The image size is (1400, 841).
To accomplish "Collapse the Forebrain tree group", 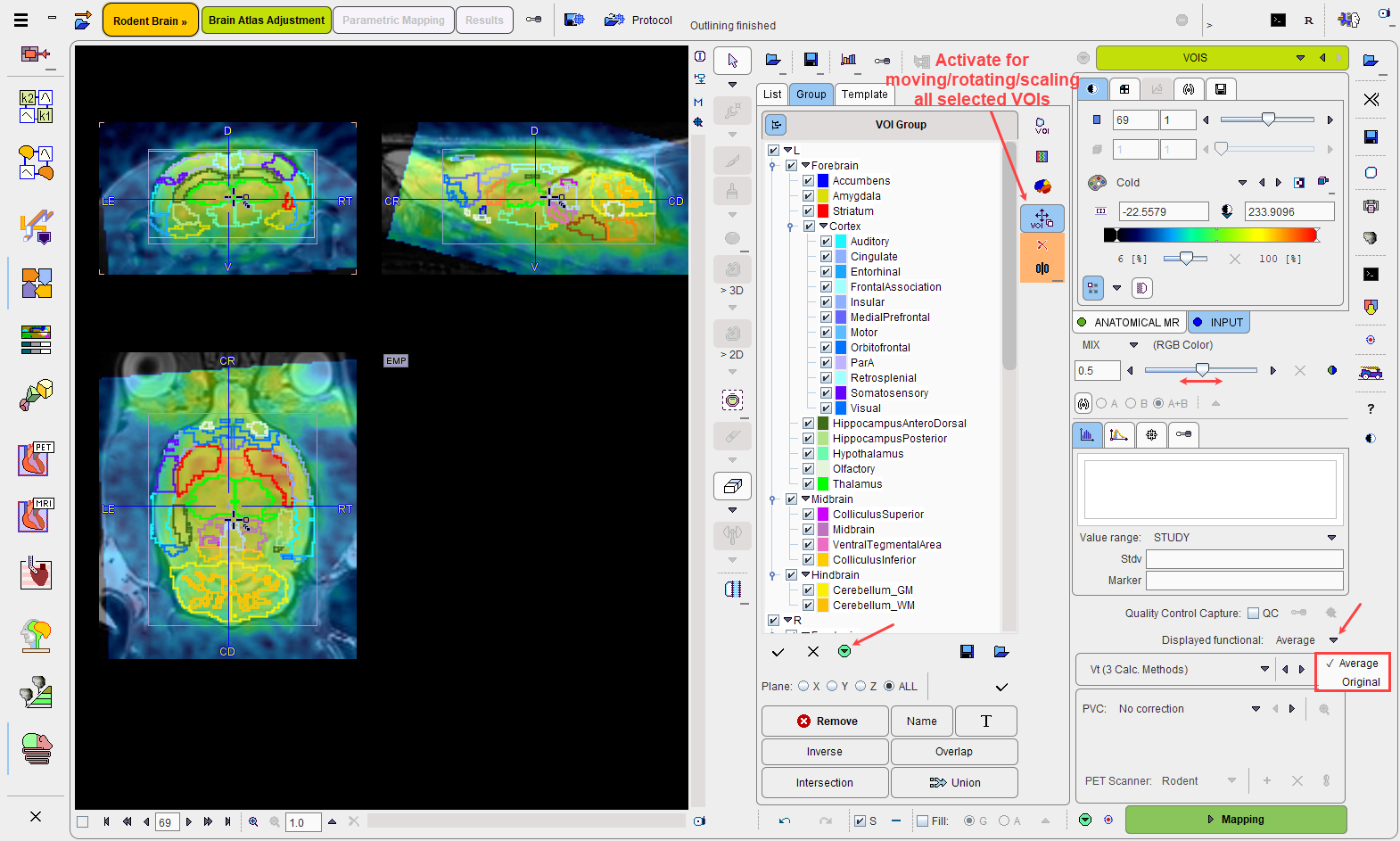I will pos(805,166).
